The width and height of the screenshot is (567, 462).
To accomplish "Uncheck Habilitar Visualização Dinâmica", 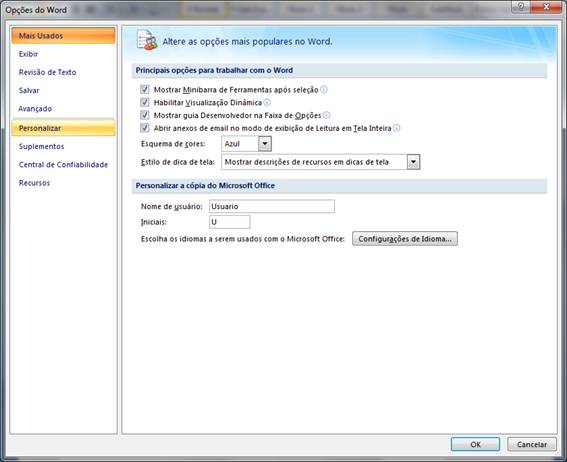I will point(145,102).
